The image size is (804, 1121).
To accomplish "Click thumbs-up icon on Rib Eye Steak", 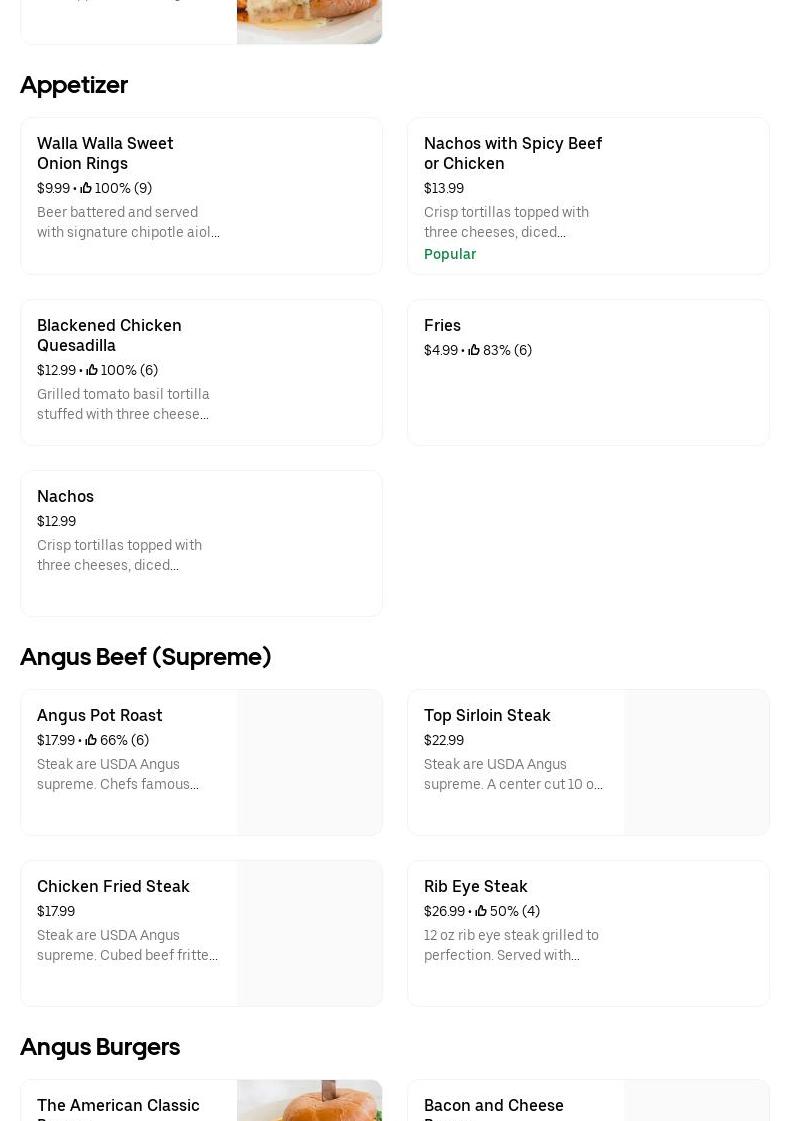I will click(x=481, y=911).
